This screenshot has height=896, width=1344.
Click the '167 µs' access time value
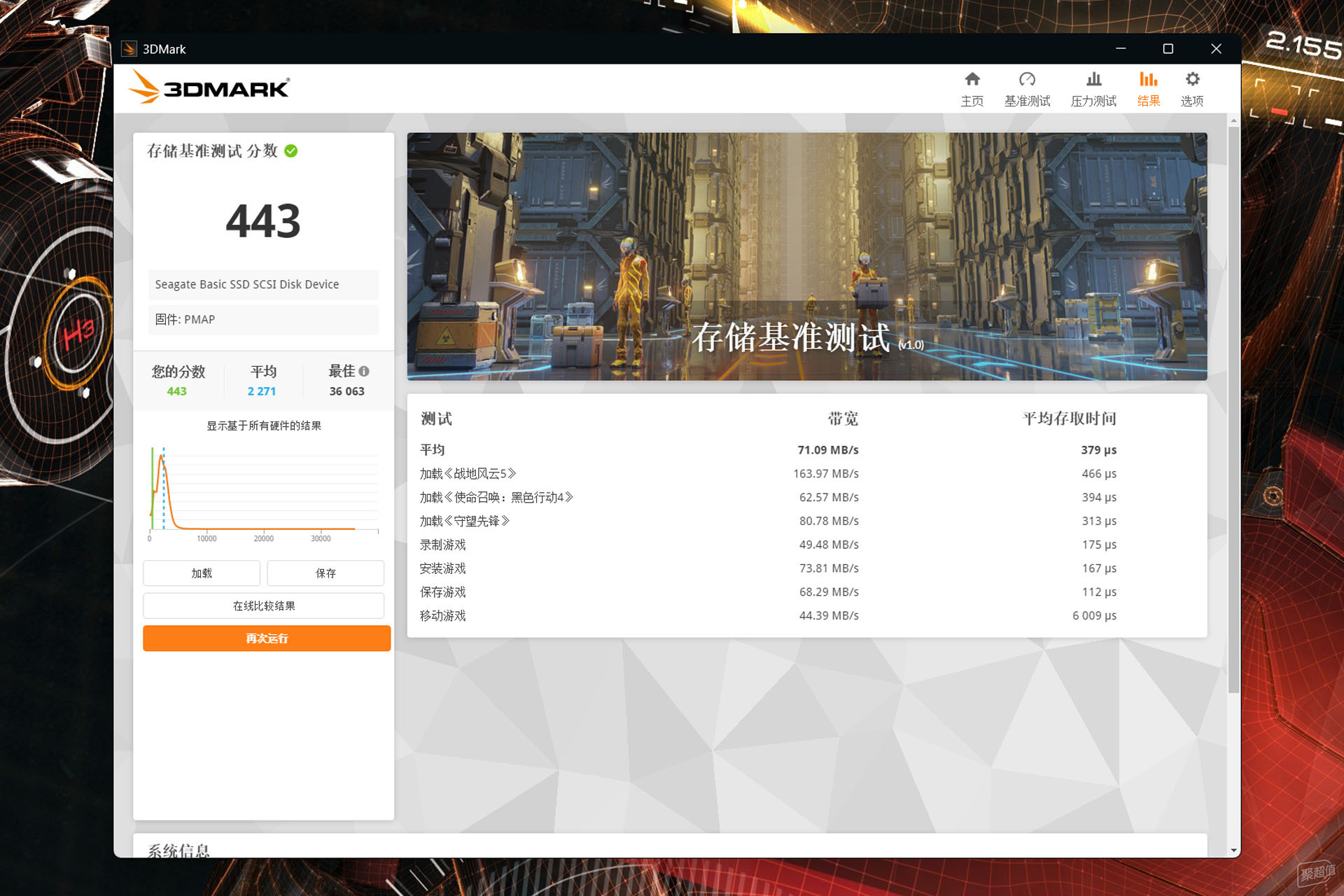pos(1099,568)
